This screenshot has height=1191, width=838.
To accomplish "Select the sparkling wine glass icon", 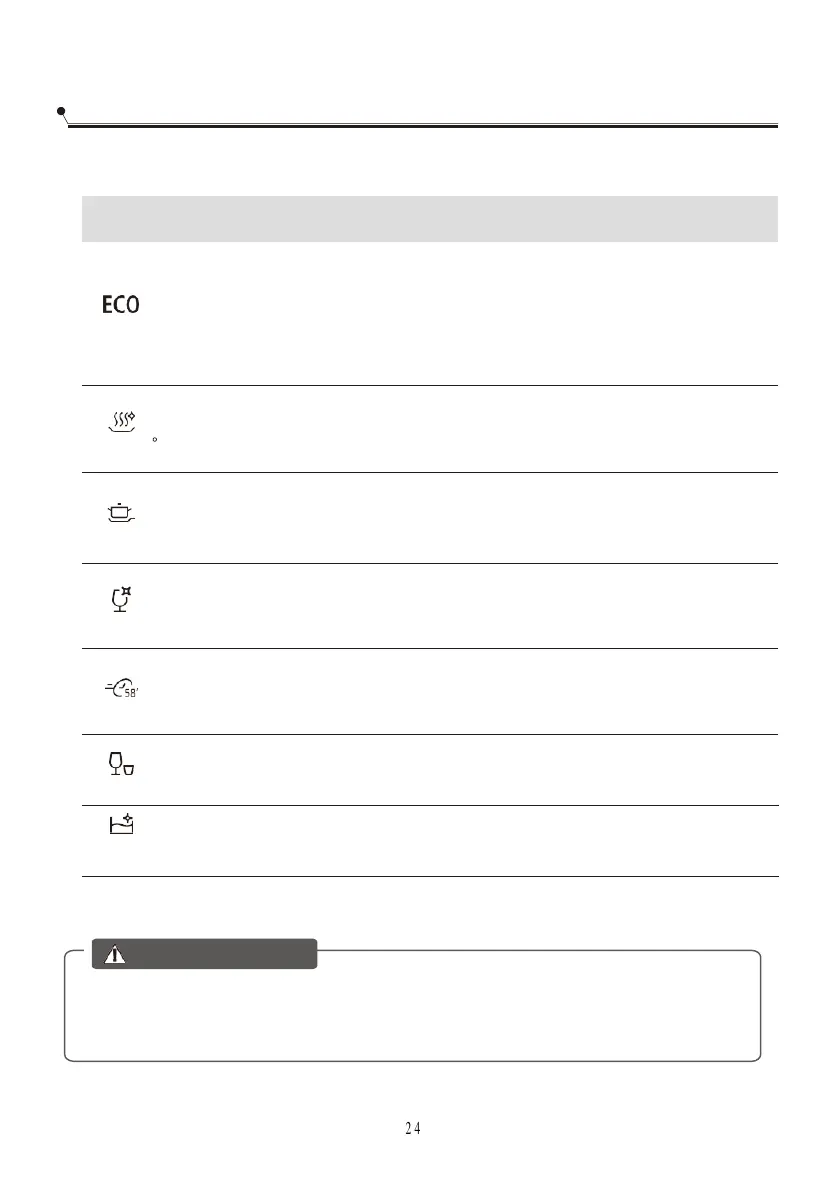I will (121, 601).
